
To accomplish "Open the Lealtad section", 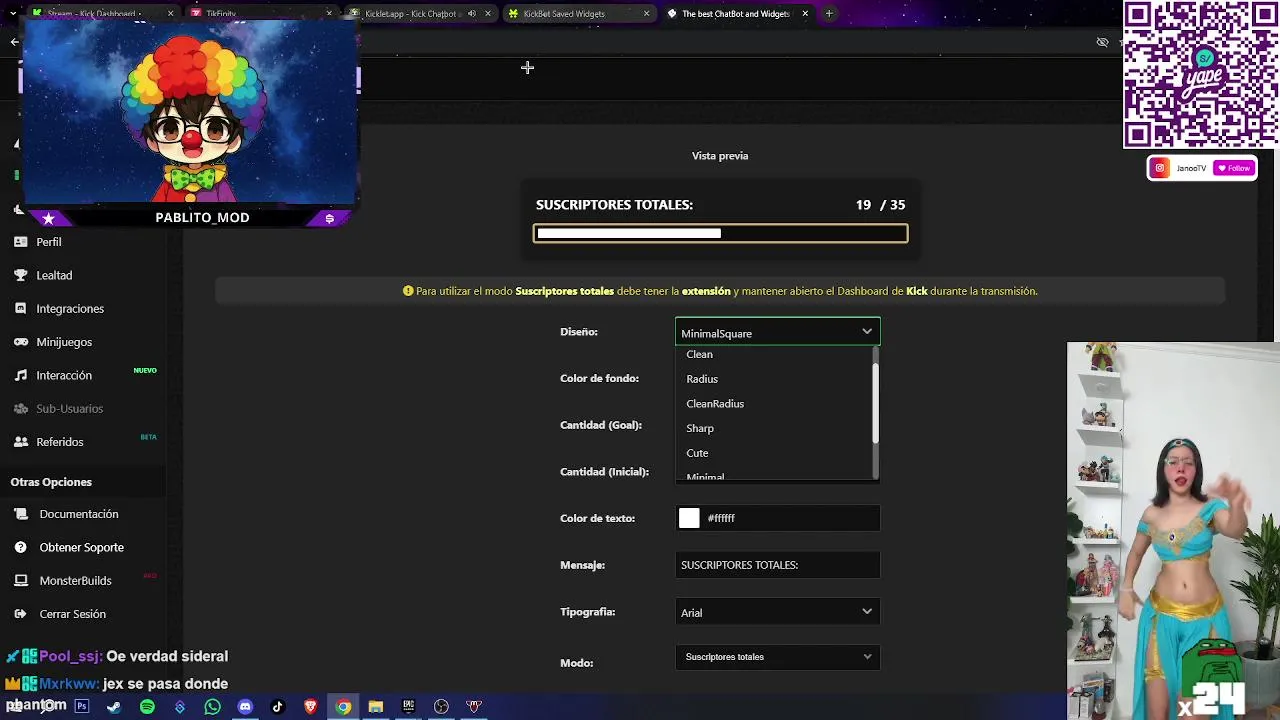I will pos(54,275).
